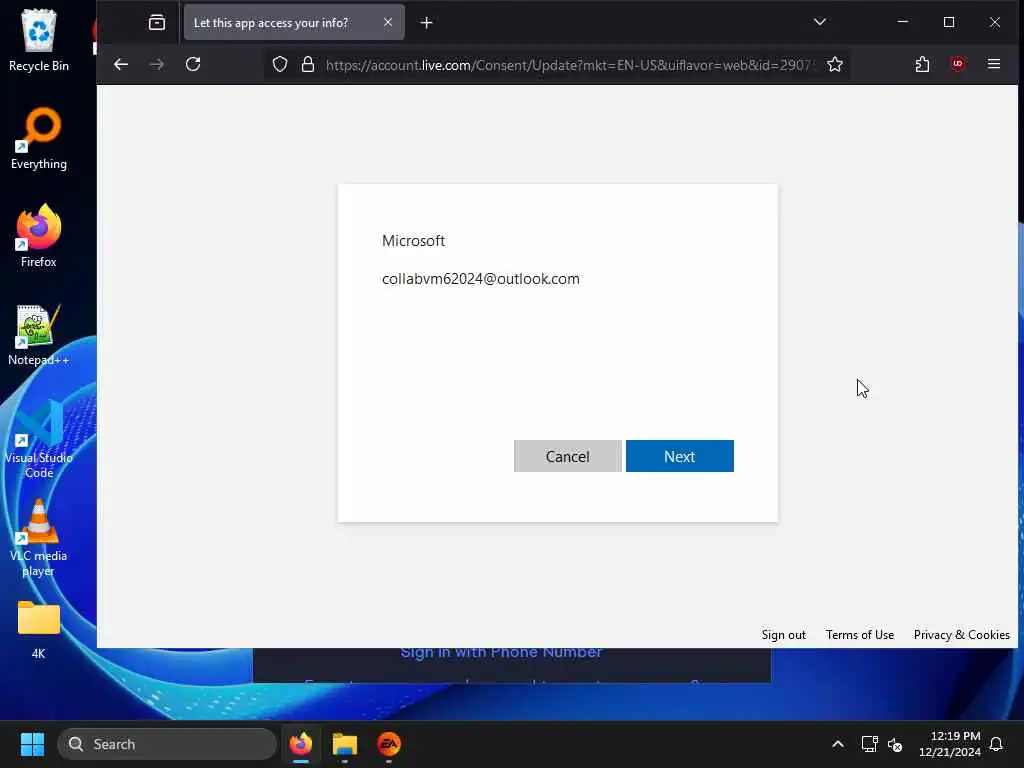The image size is (1024, 768).
Task: Click the Cancel button
Action: pos(568,456)
